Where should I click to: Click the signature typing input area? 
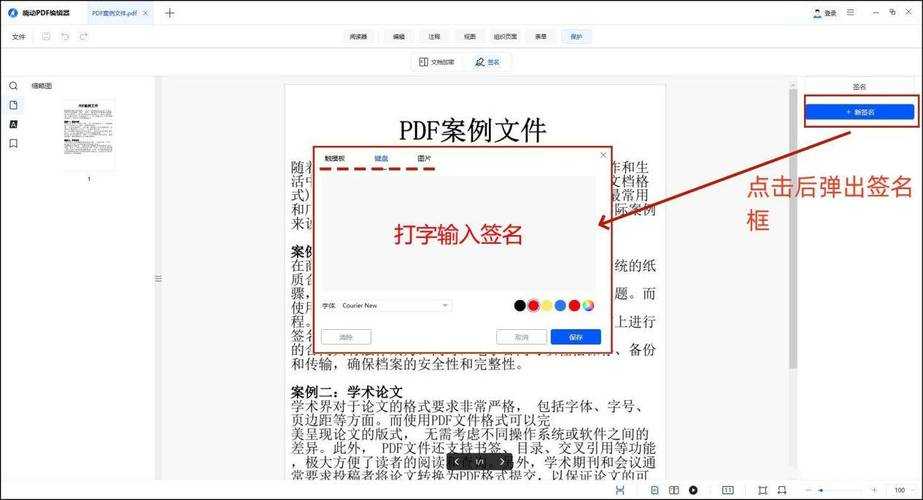[458, 234]
